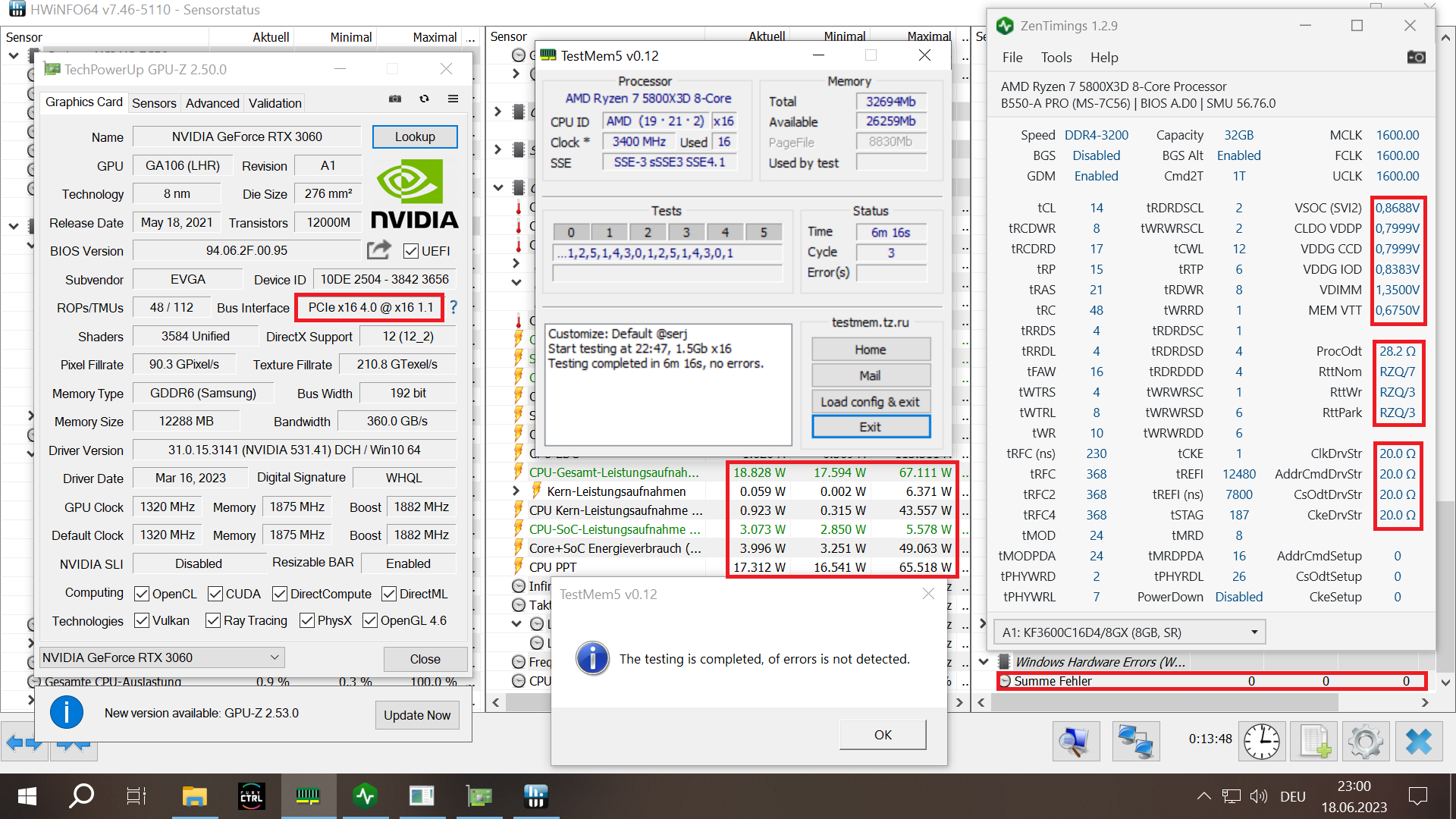
Task: Toggle the UEFI checkbox in GPU-Z
Action: click(411, 251)
